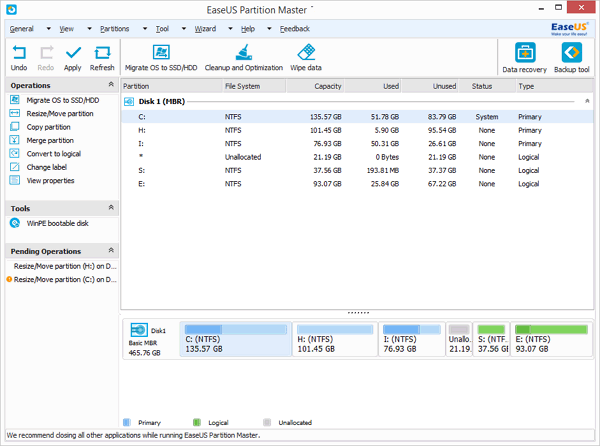Collapse the Tools panel
Viewport: 600px width, 446px height.
point(111,207)
